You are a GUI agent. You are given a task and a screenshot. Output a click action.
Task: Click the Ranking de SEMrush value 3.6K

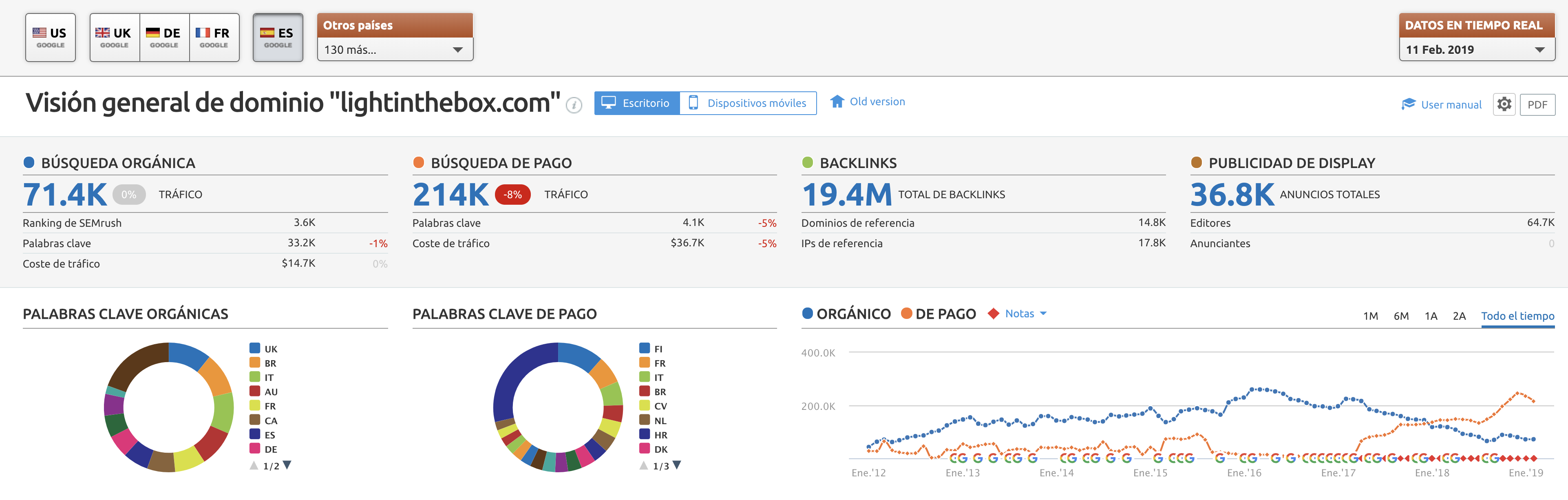coord(305,223)
